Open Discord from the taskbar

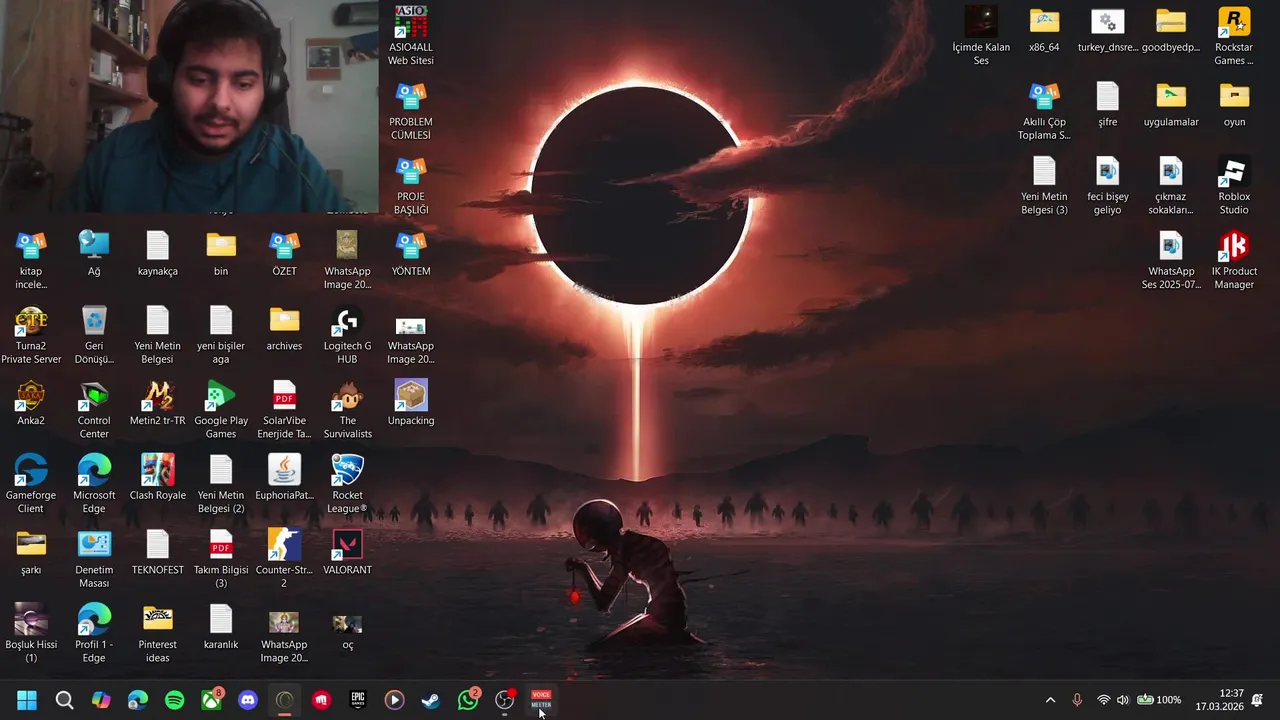coord(248,700)
